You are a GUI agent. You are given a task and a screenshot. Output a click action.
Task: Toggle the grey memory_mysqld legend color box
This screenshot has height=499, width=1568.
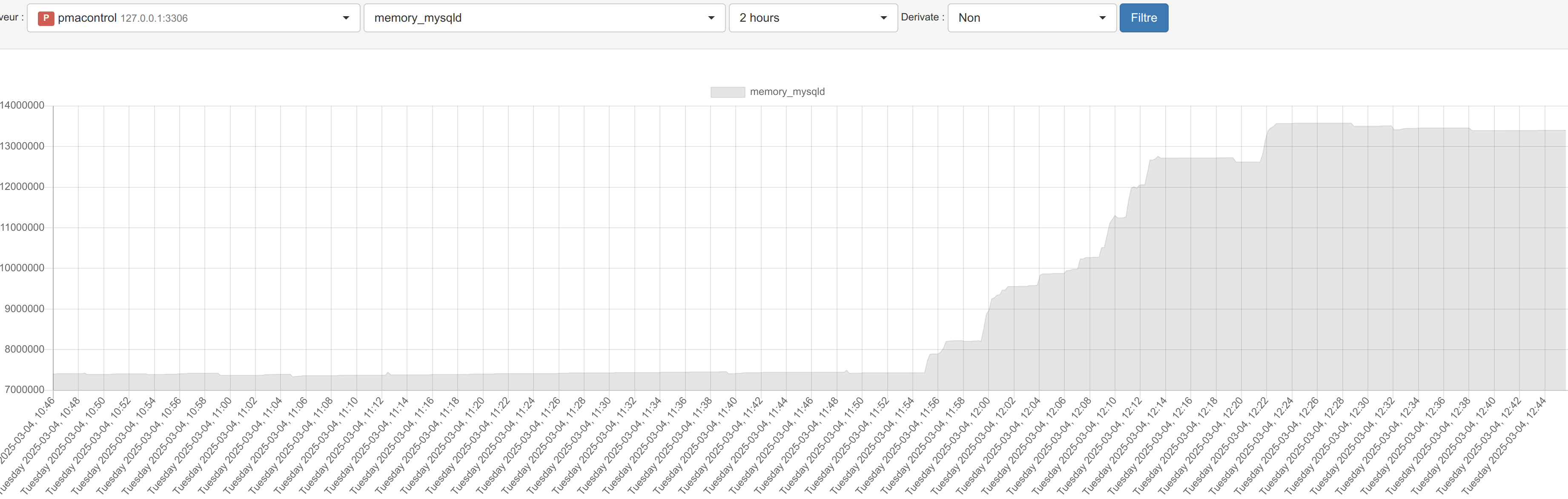(728, 92)
